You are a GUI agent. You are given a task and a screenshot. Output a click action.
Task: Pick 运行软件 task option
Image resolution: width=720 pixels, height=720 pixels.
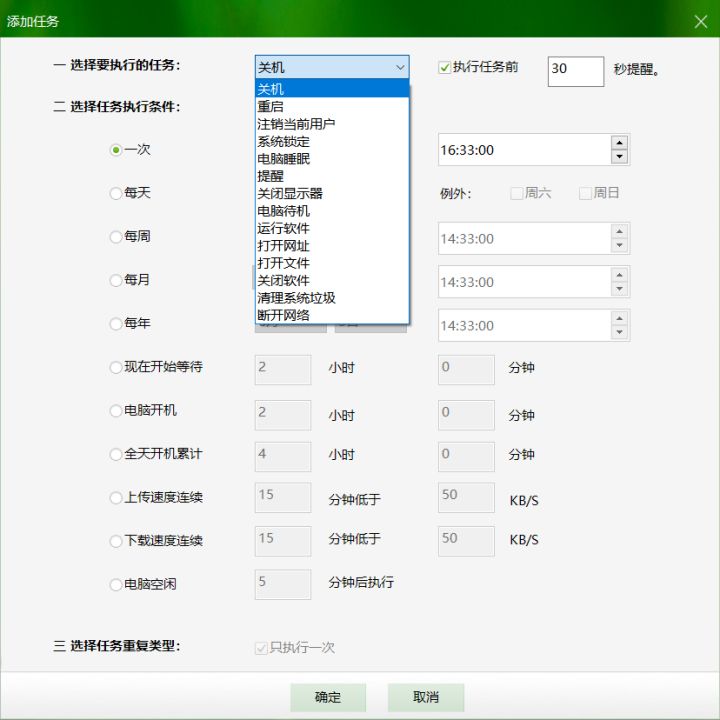tap(332, 228)
